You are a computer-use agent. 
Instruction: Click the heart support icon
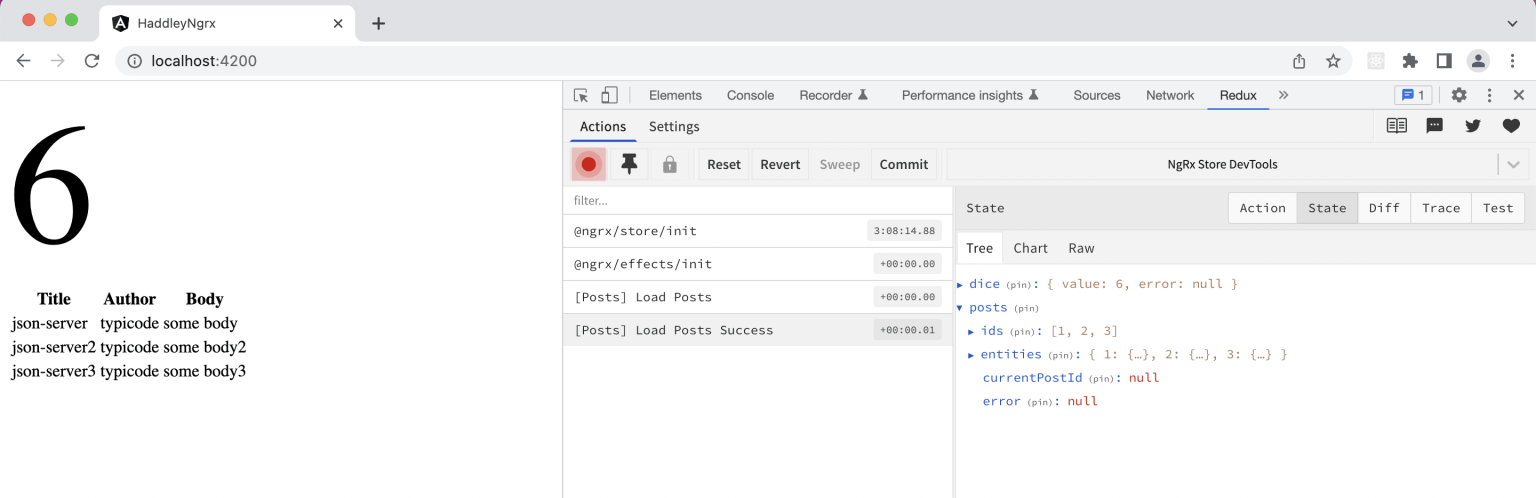click(x=1511, y=126)
